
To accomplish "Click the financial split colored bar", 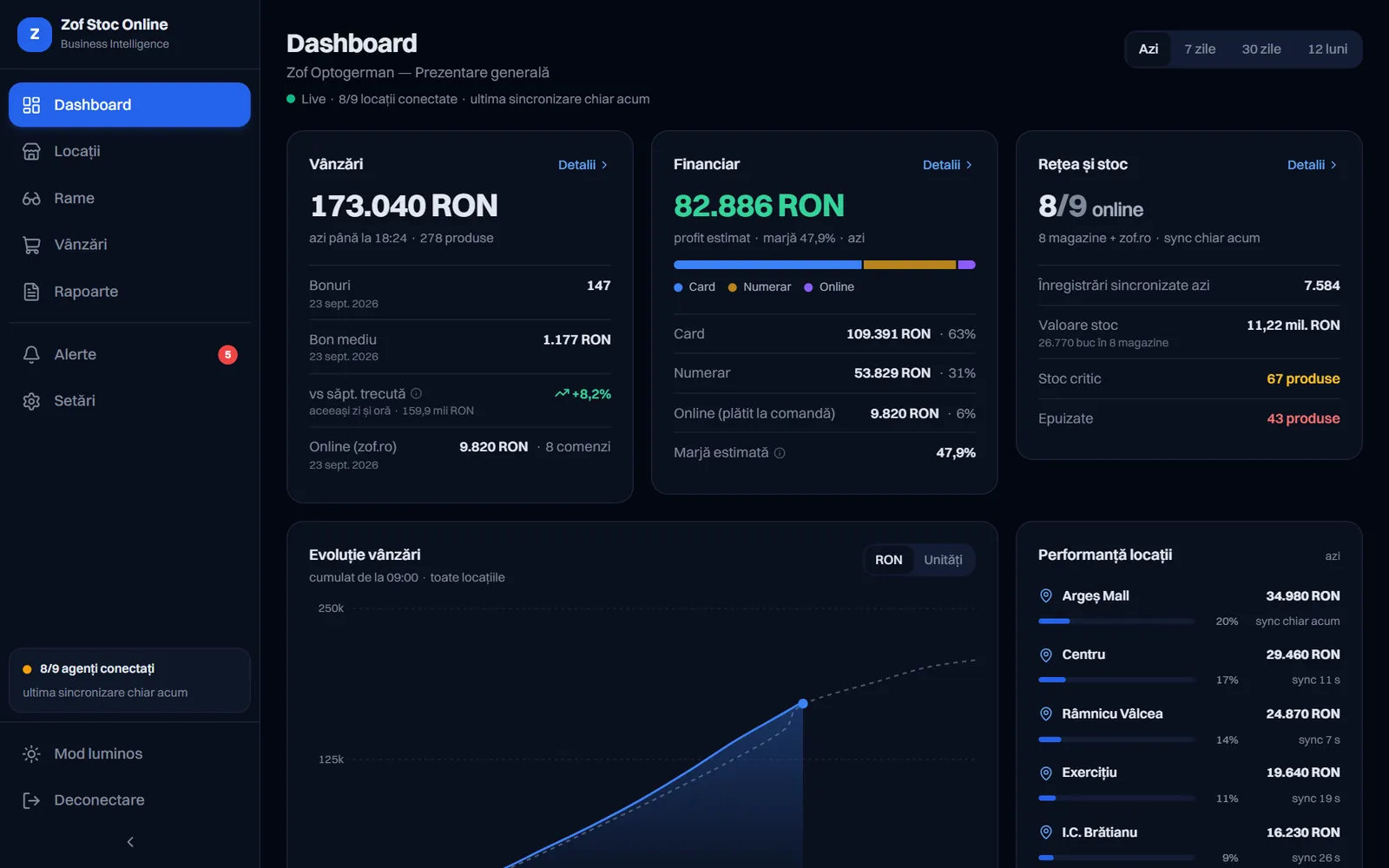I will tap(825, 265).
